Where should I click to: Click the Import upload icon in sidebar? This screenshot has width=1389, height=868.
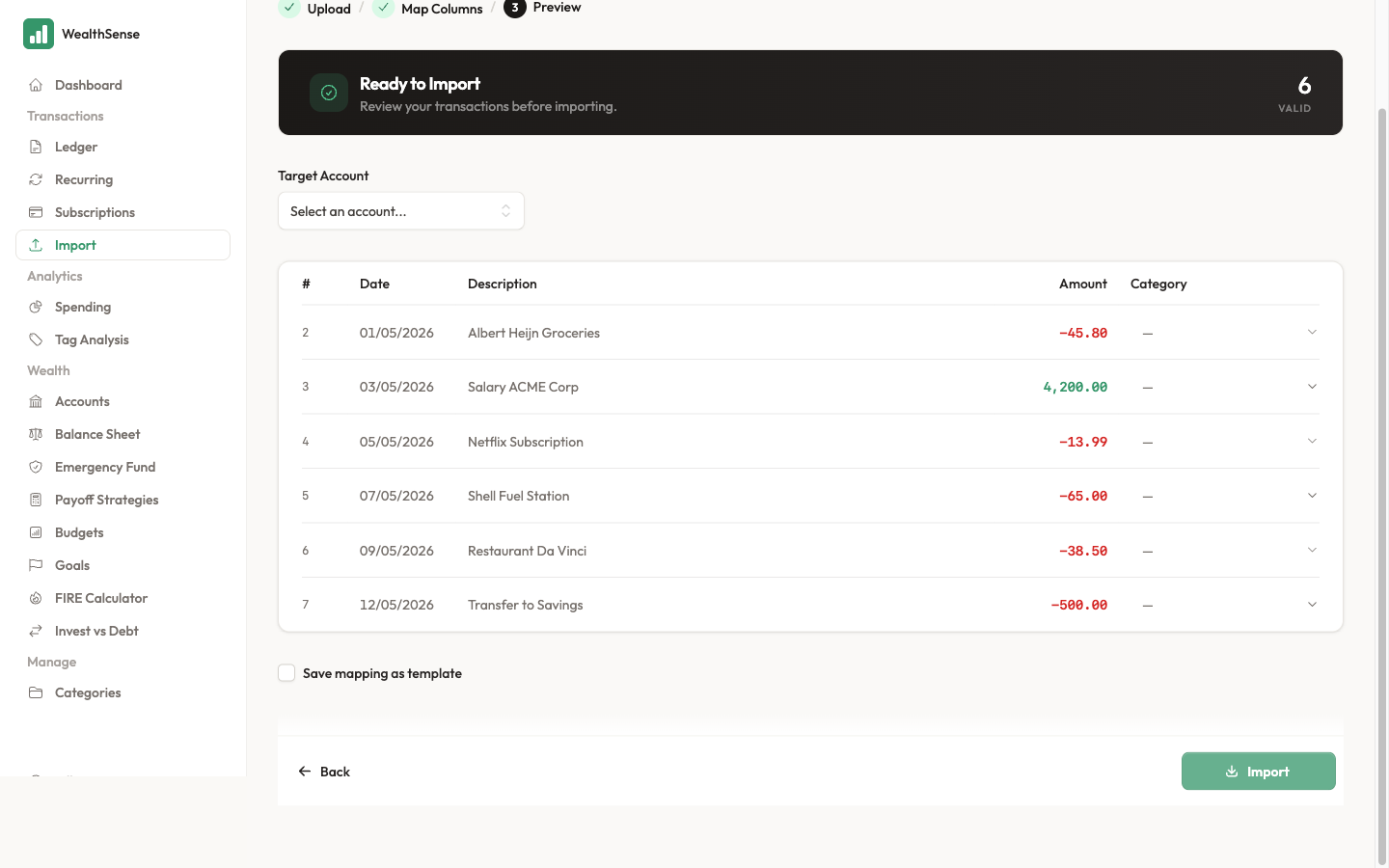click(36, 245)
